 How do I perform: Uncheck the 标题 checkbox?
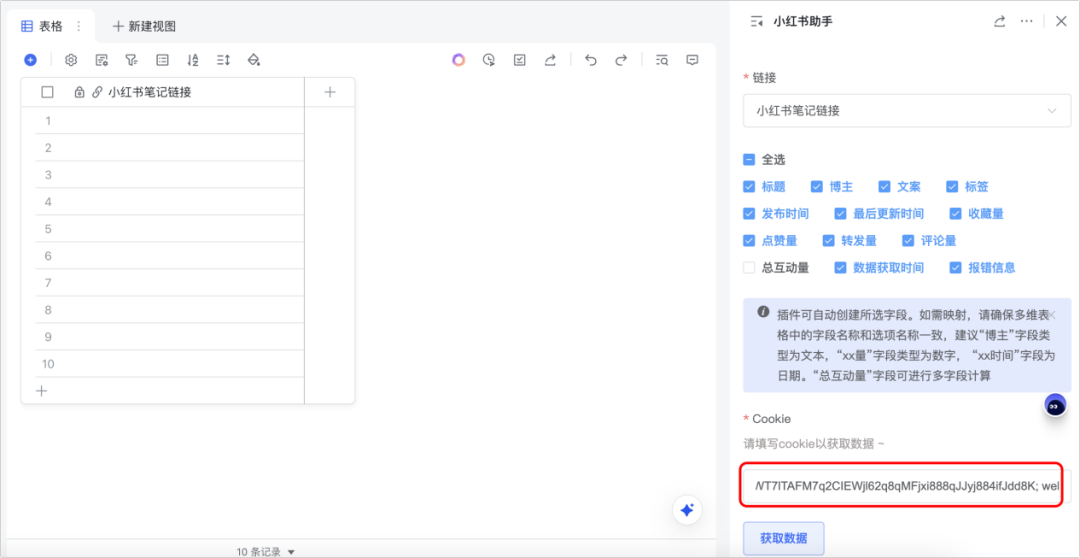tap(749, 187)
